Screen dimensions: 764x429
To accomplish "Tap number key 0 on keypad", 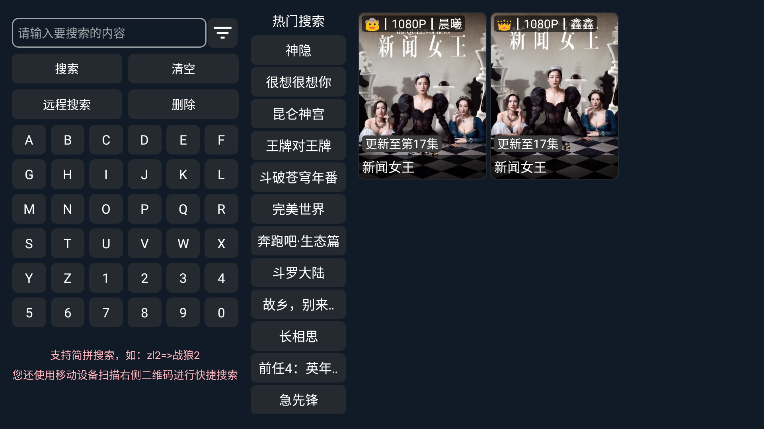I will [x=221, y=312].
